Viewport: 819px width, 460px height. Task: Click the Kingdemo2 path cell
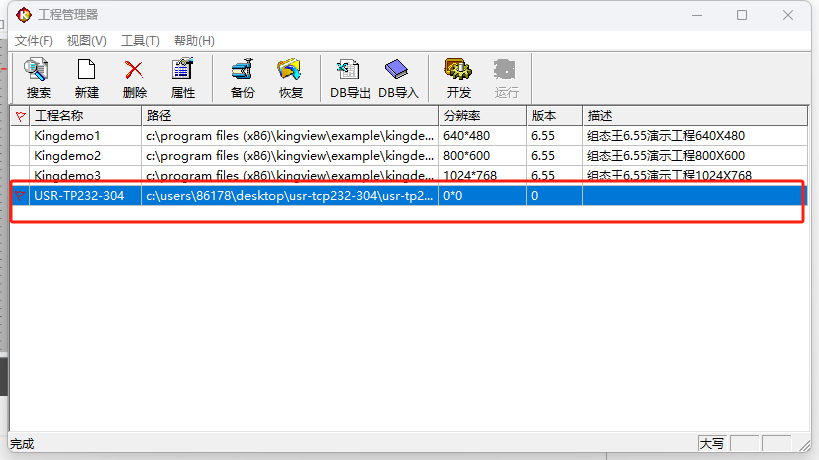[x=290, y=156]
